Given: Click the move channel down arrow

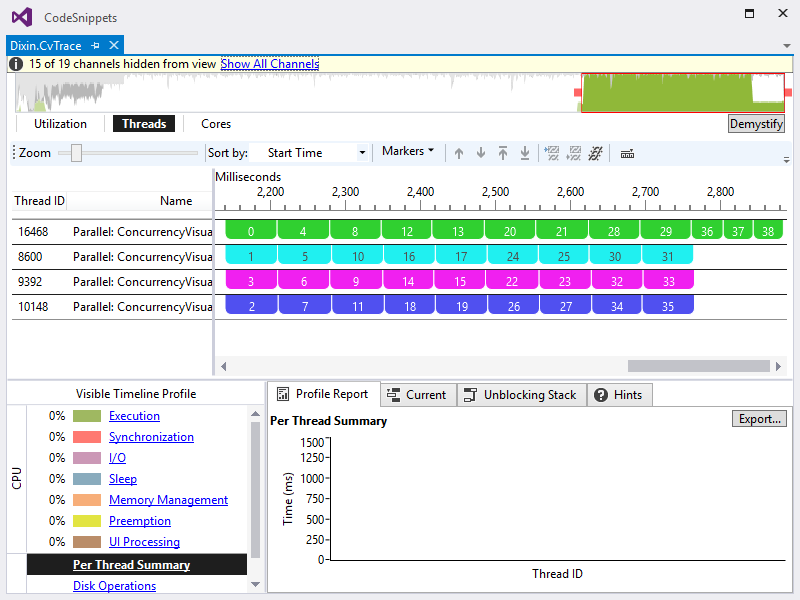Looking at the screenshot, I should pyautogui.click(x=481, y=153).
